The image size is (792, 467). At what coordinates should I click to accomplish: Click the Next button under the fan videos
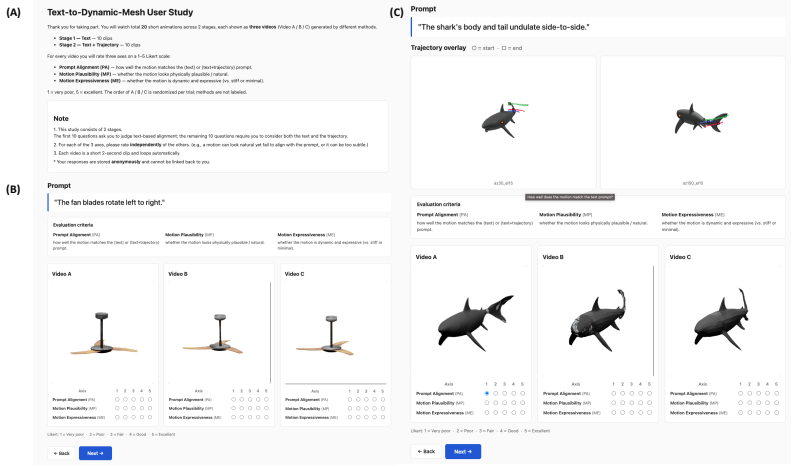(x=95, y=453)
